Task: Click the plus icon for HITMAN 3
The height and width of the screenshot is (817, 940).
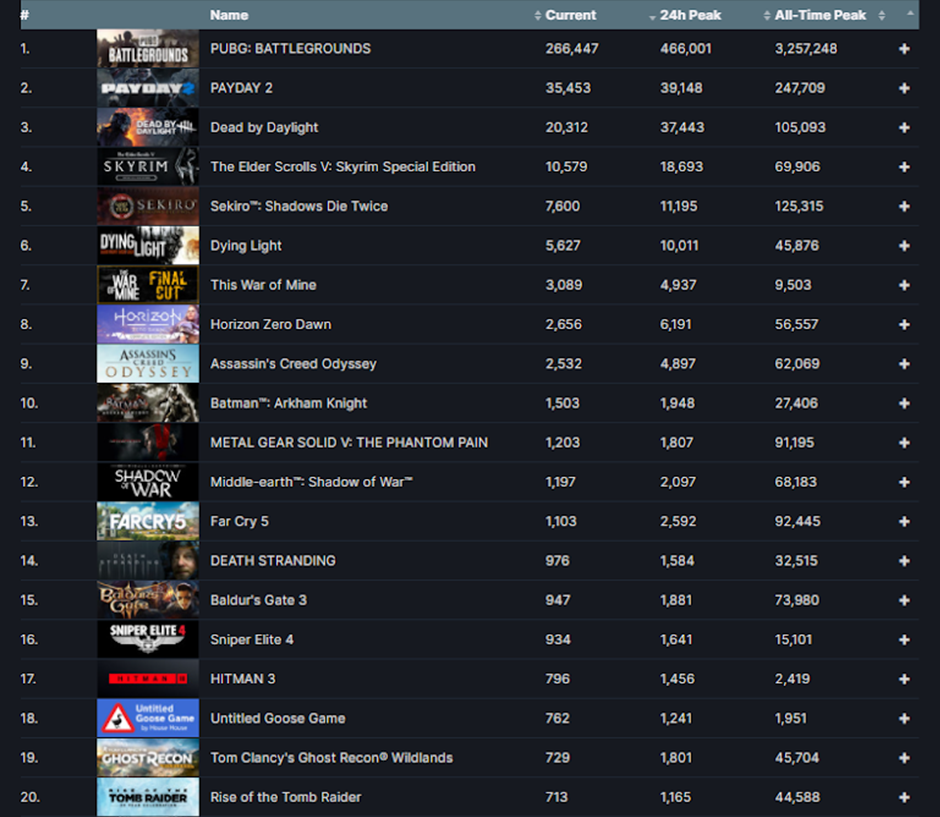Action: (x=904, y=679)
